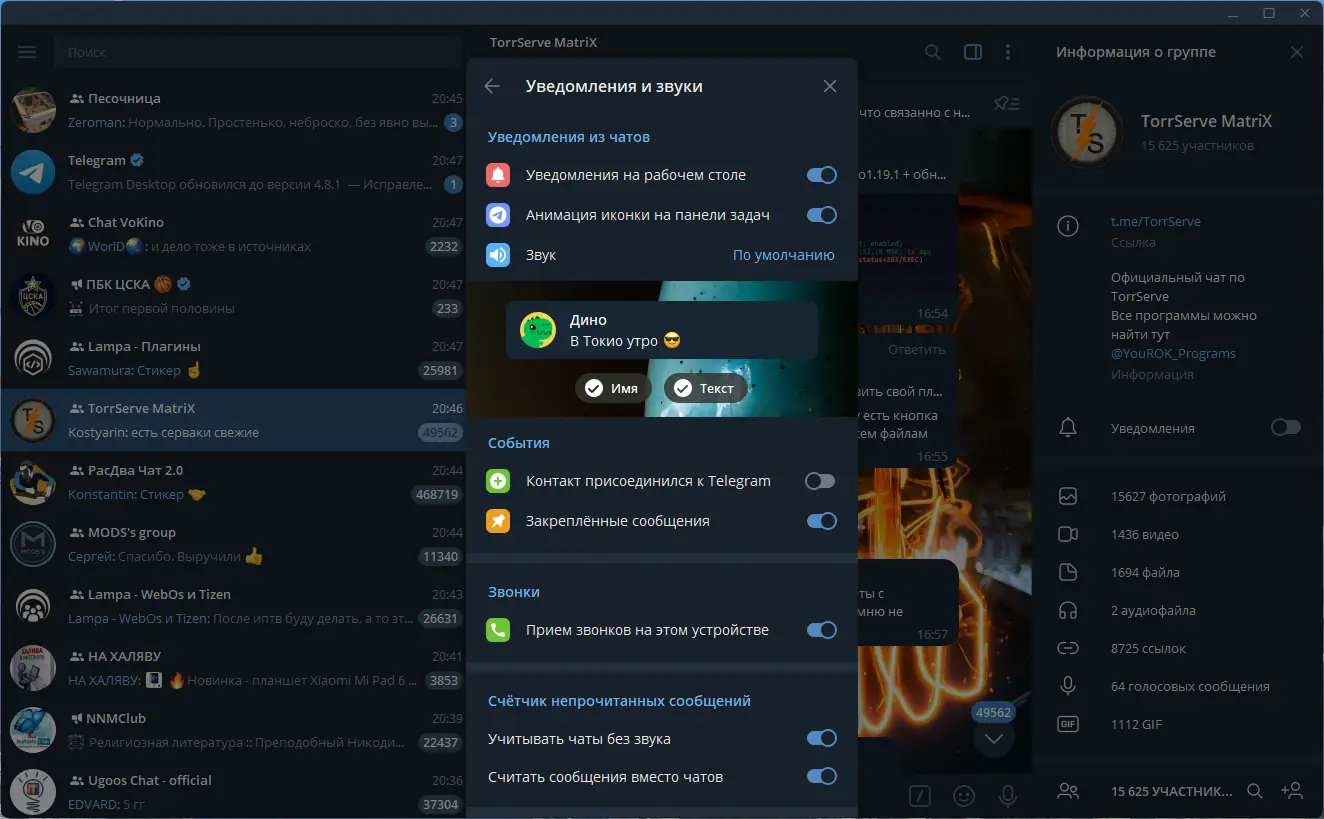Screen dimensions: 1324x819
Task: Enable contact joined Telegram toggle
Action: point(820,481)
